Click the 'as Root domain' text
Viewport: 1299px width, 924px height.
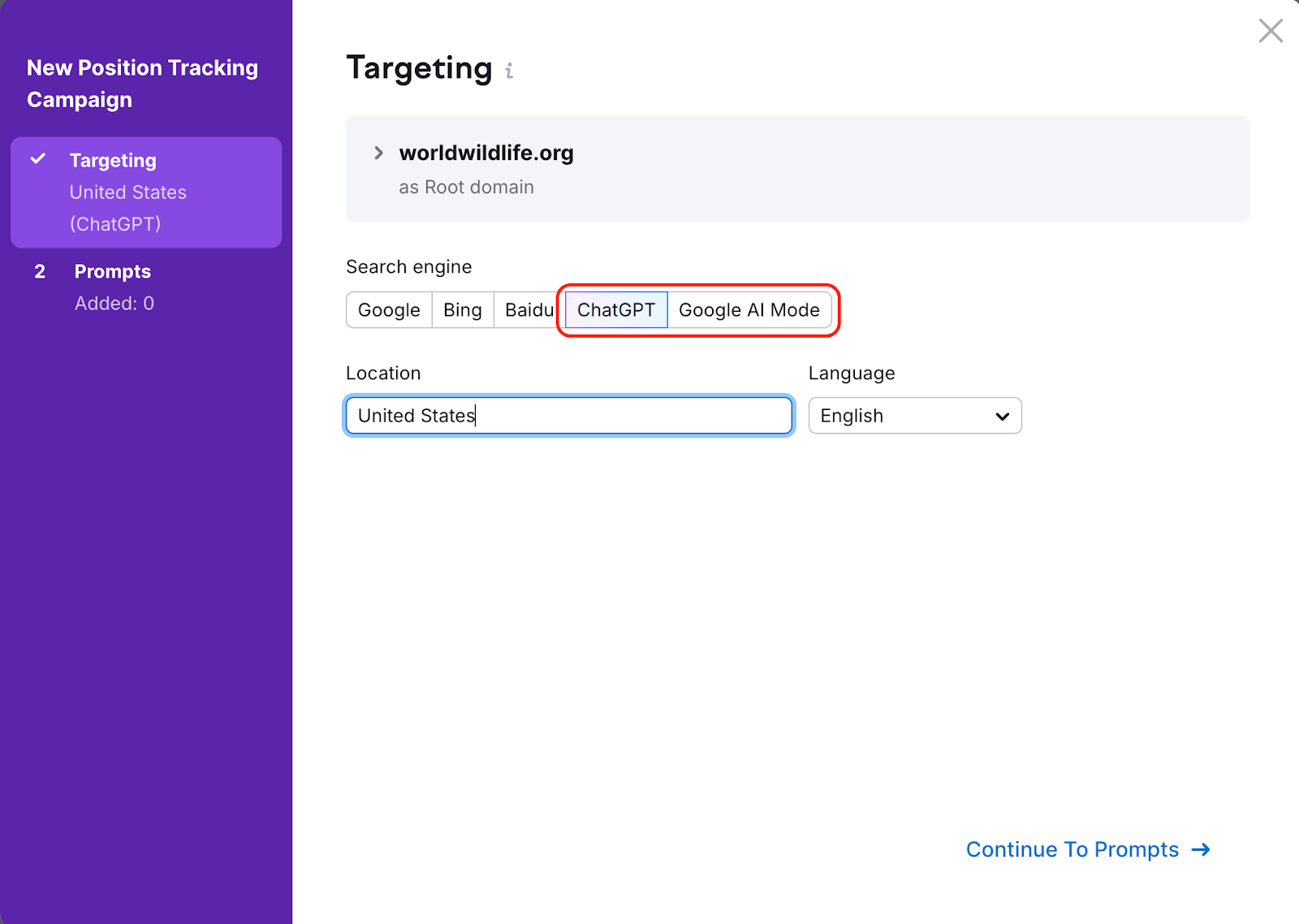coord(466,188)
